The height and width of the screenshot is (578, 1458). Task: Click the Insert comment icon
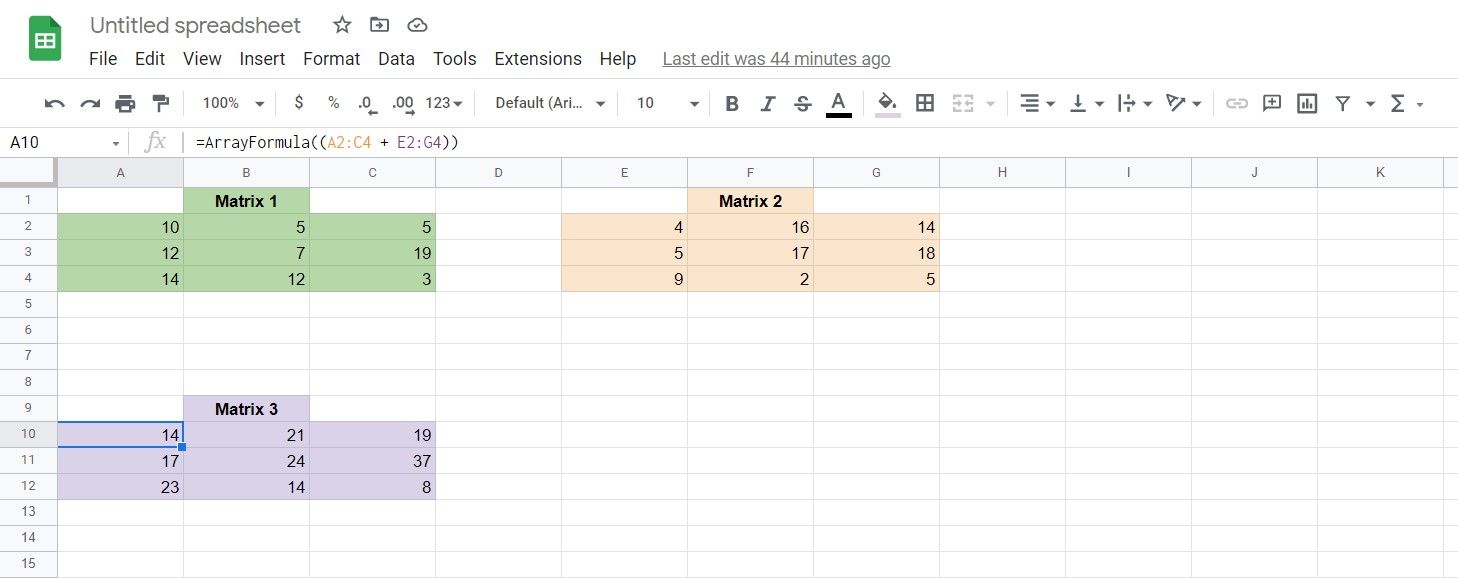pos(1272,103)
